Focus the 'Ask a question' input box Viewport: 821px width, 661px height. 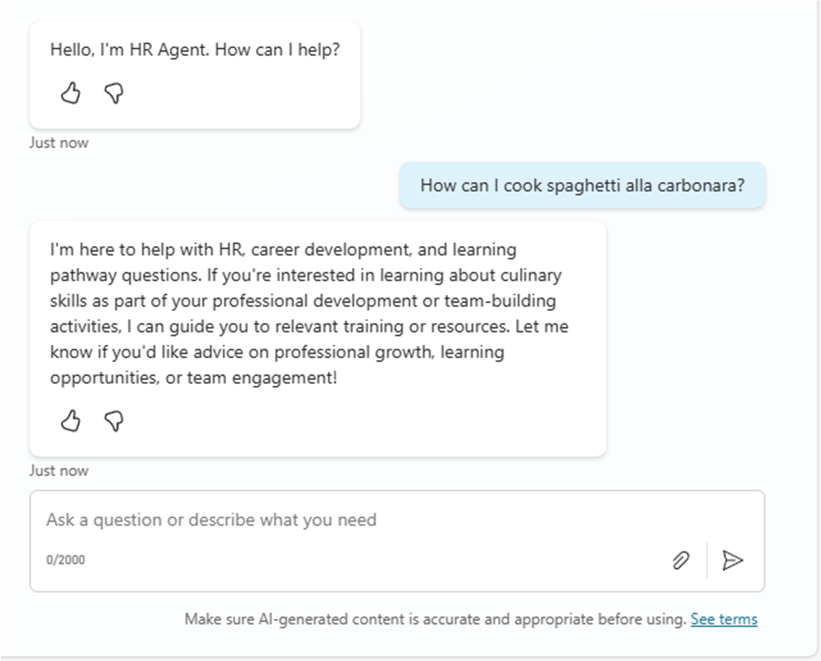point(350,520)
